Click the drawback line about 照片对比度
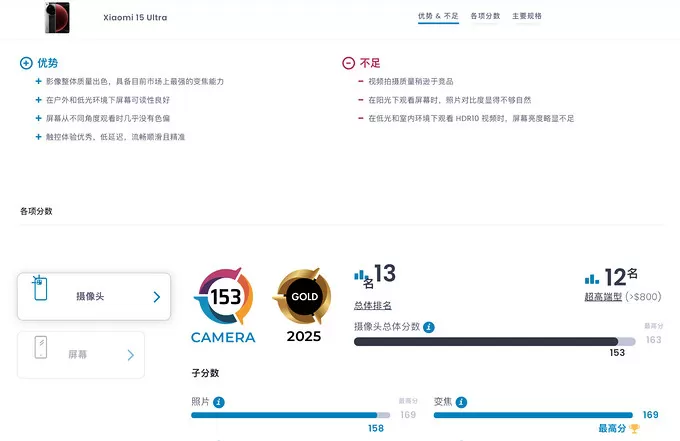The width and height of the screenshot is (680, 441). (x=450, y=100)
